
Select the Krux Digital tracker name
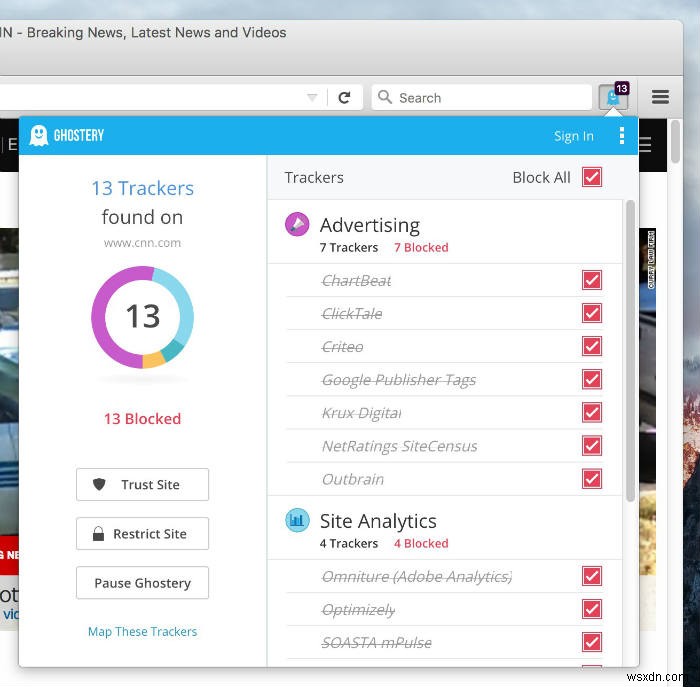point(362,413)
